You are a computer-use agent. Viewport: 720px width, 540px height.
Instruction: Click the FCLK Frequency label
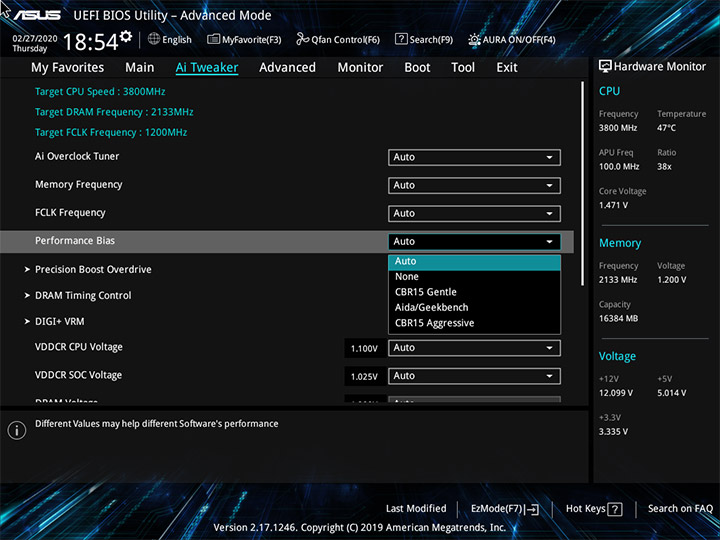70,213
